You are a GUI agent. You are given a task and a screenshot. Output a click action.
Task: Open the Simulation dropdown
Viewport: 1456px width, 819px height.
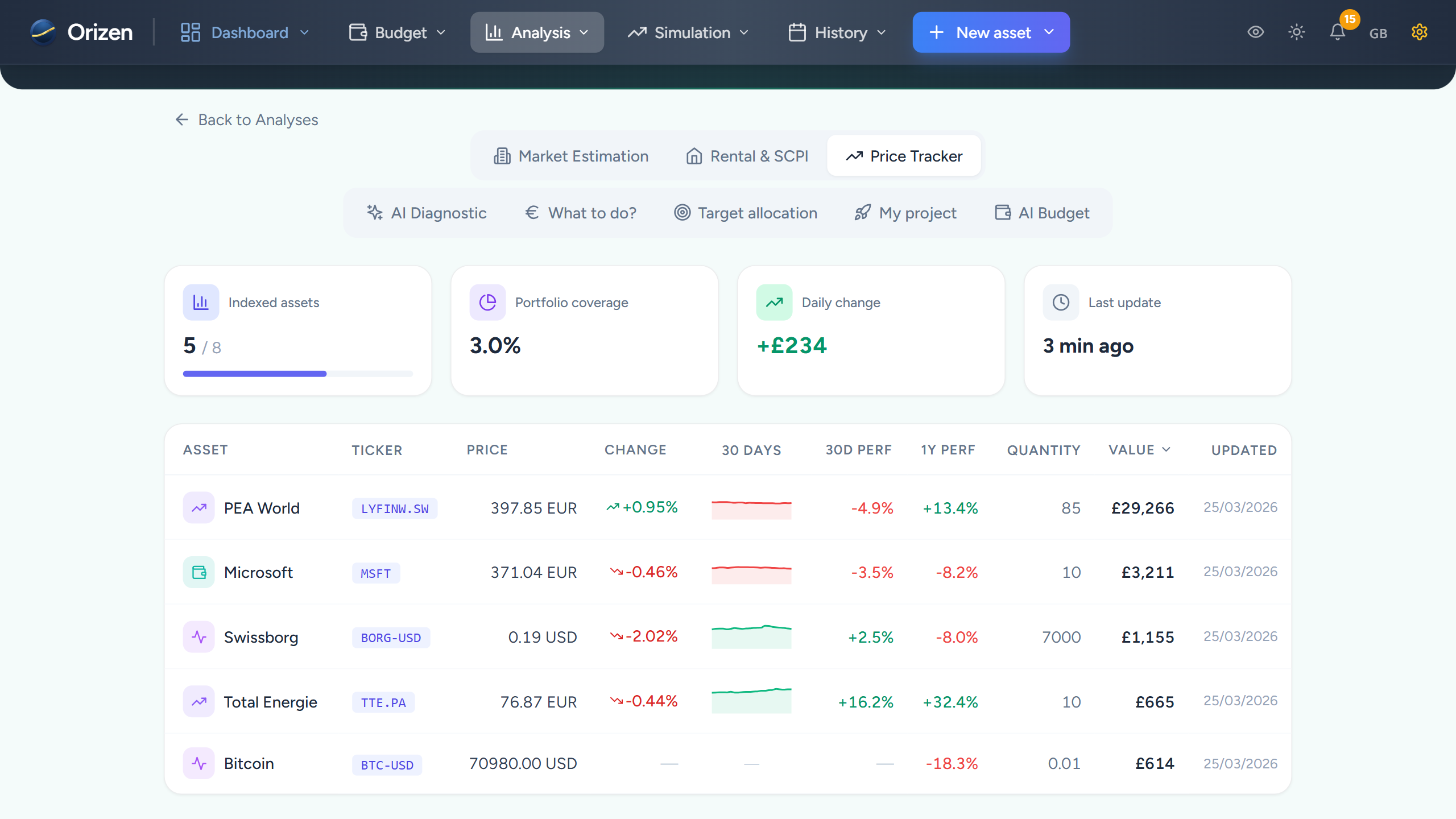[688, 32]
